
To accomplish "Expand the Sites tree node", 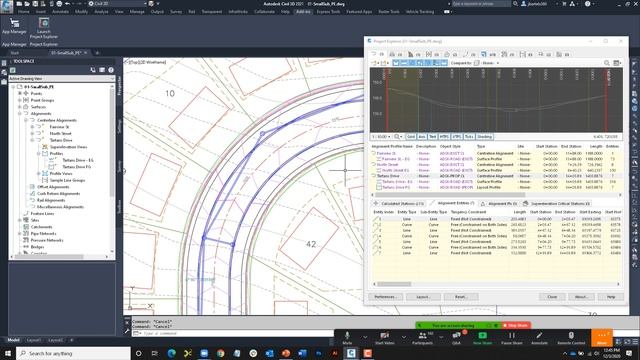I will point(20,220).
